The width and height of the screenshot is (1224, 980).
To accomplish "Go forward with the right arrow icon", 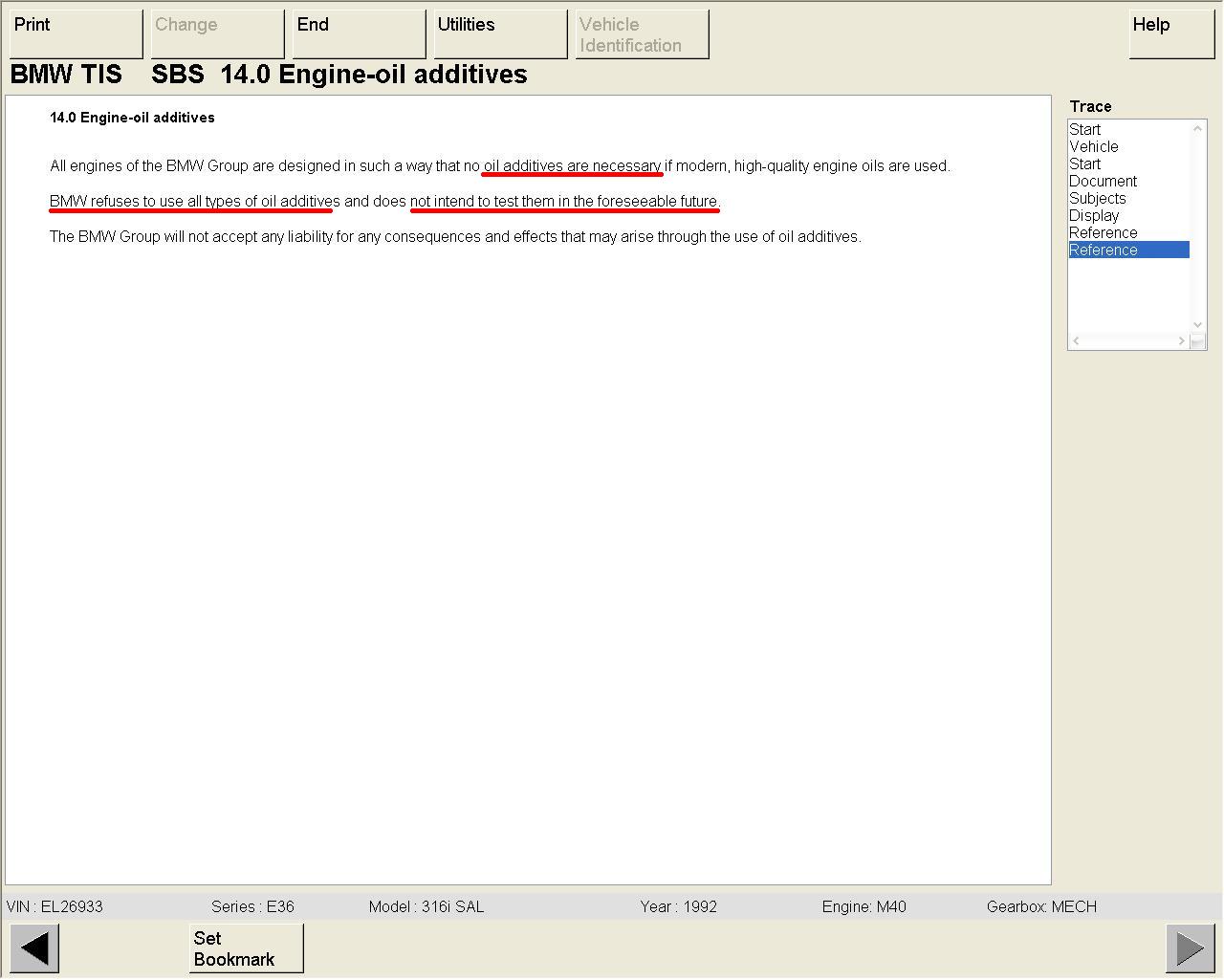I will pos(1190,948).
